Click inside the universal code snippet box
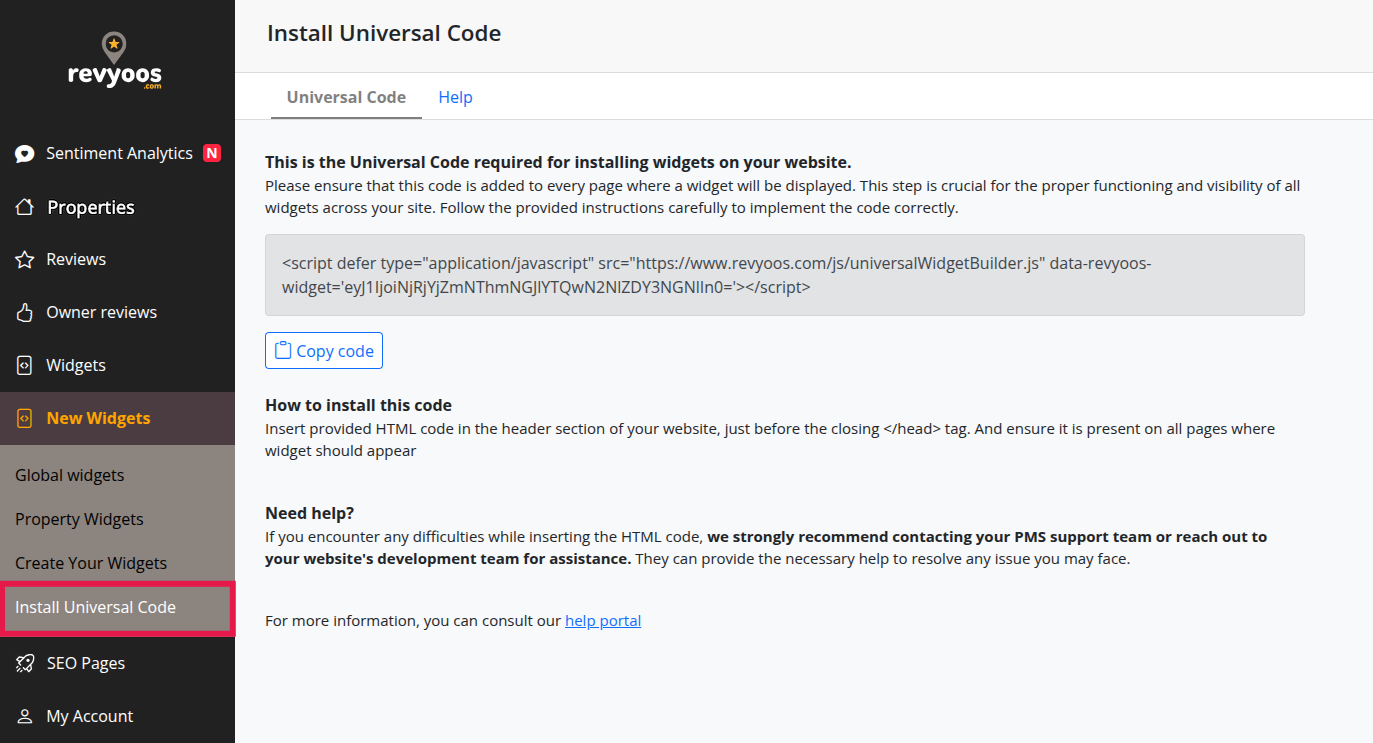The height and width of the screenshot is (743, 1373). tap(784, 274)
